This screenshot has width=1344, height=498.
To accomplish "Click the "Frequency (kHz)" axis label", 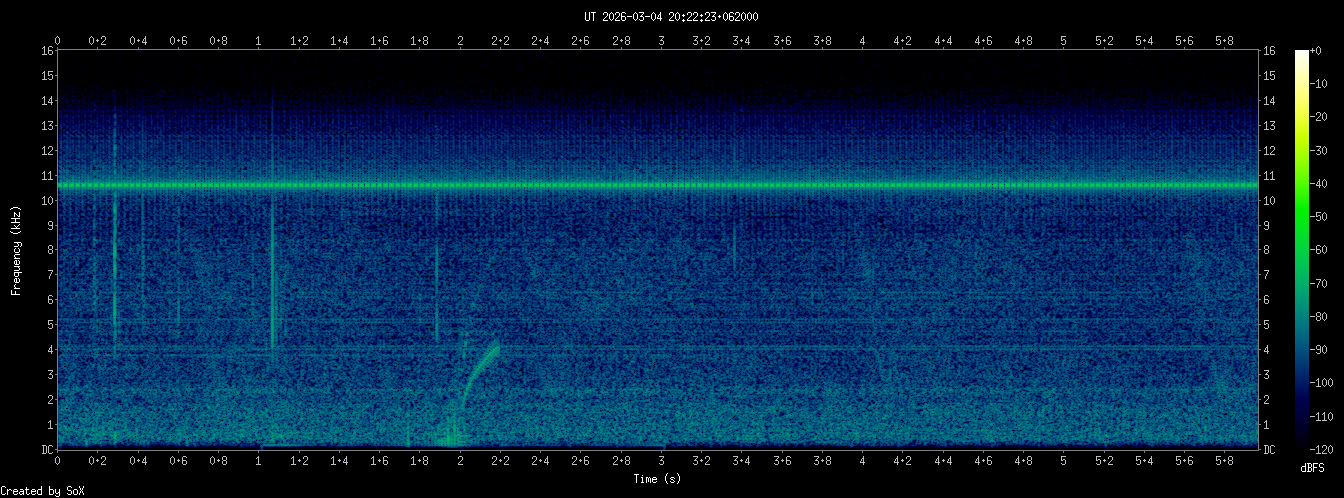I will coord(16,250).
